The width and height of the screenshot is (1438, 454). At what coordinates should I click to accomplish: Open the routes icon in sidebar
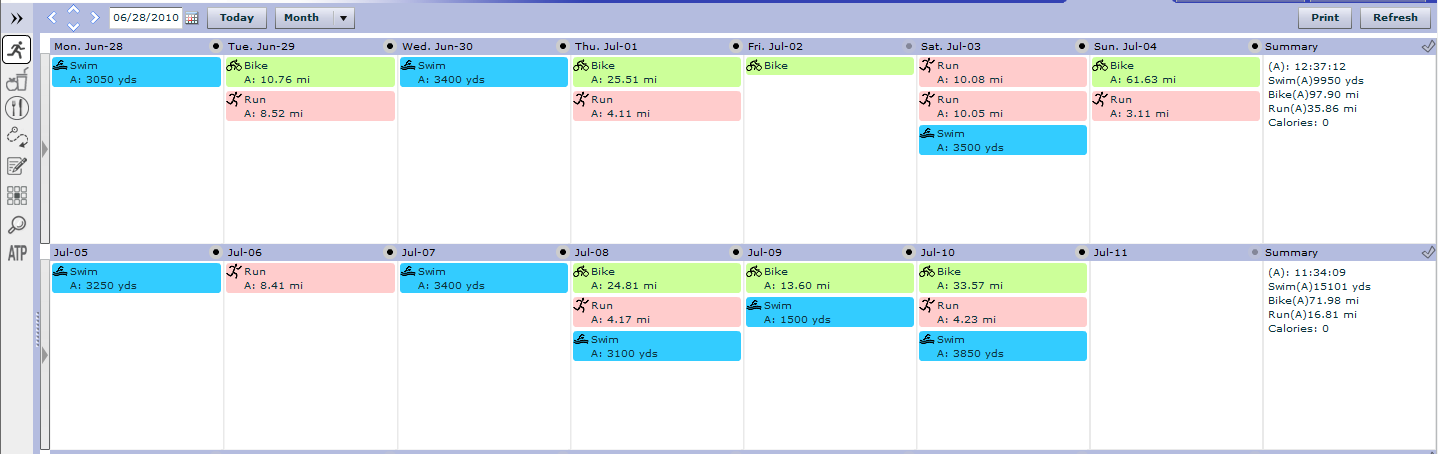[x=16, y=138]
